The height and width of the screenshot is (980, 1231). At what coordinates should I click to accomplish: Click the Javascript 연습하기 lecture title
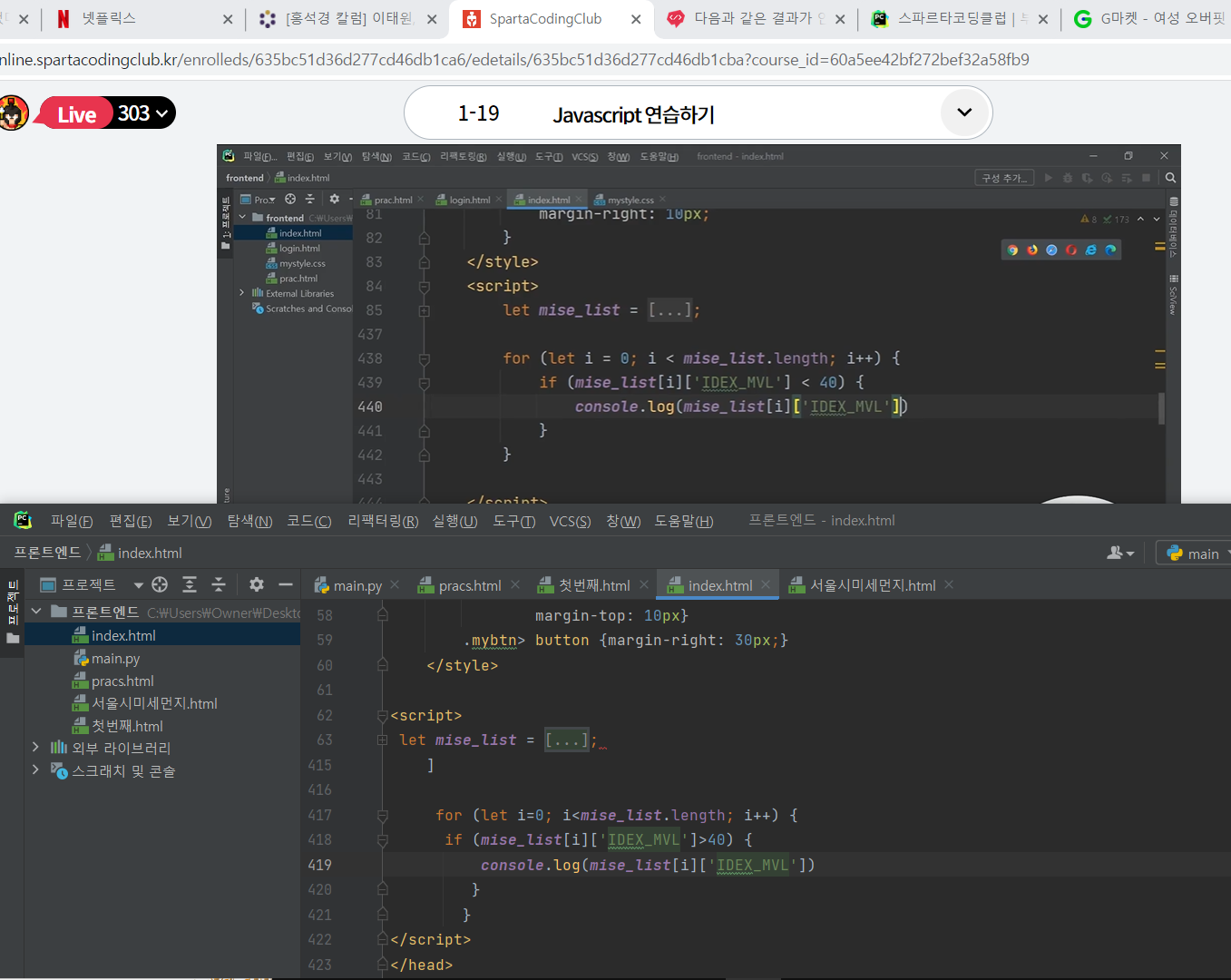tap(633, 114)
